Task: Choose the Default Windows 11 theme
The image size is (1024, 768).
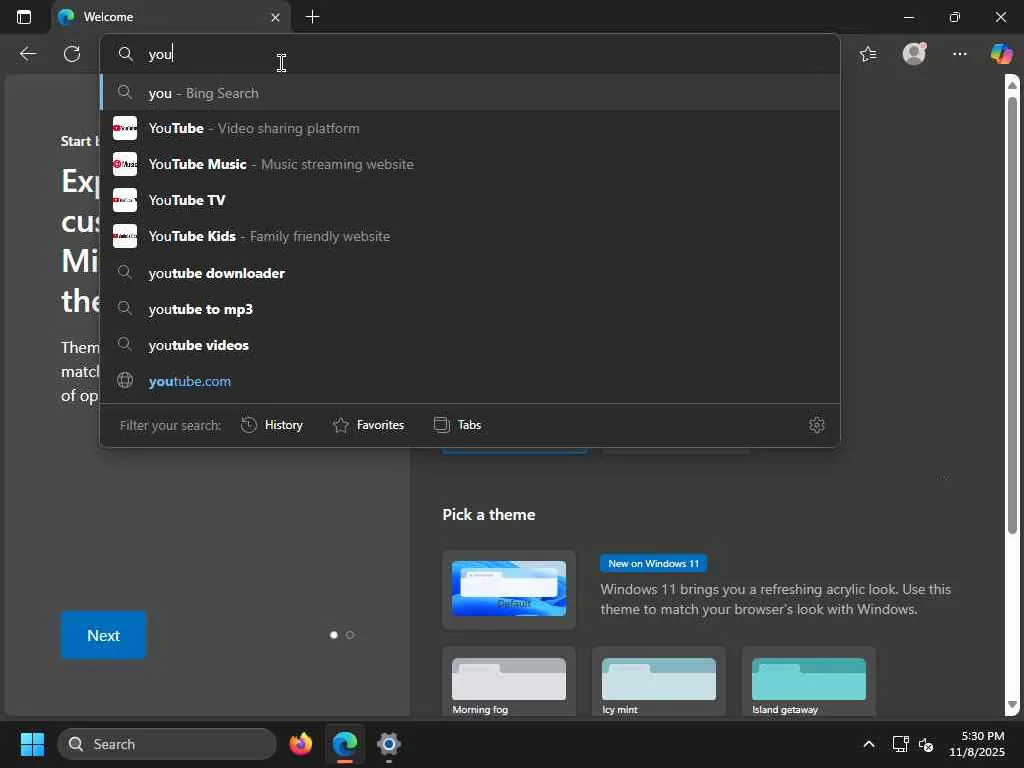Action: (509, 589)
